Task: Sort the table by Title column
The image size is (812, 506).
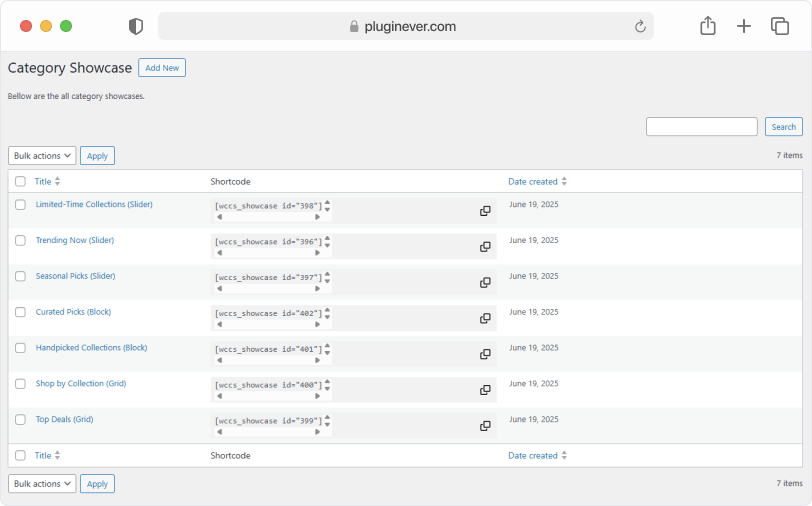Action: tap(47, 181)
